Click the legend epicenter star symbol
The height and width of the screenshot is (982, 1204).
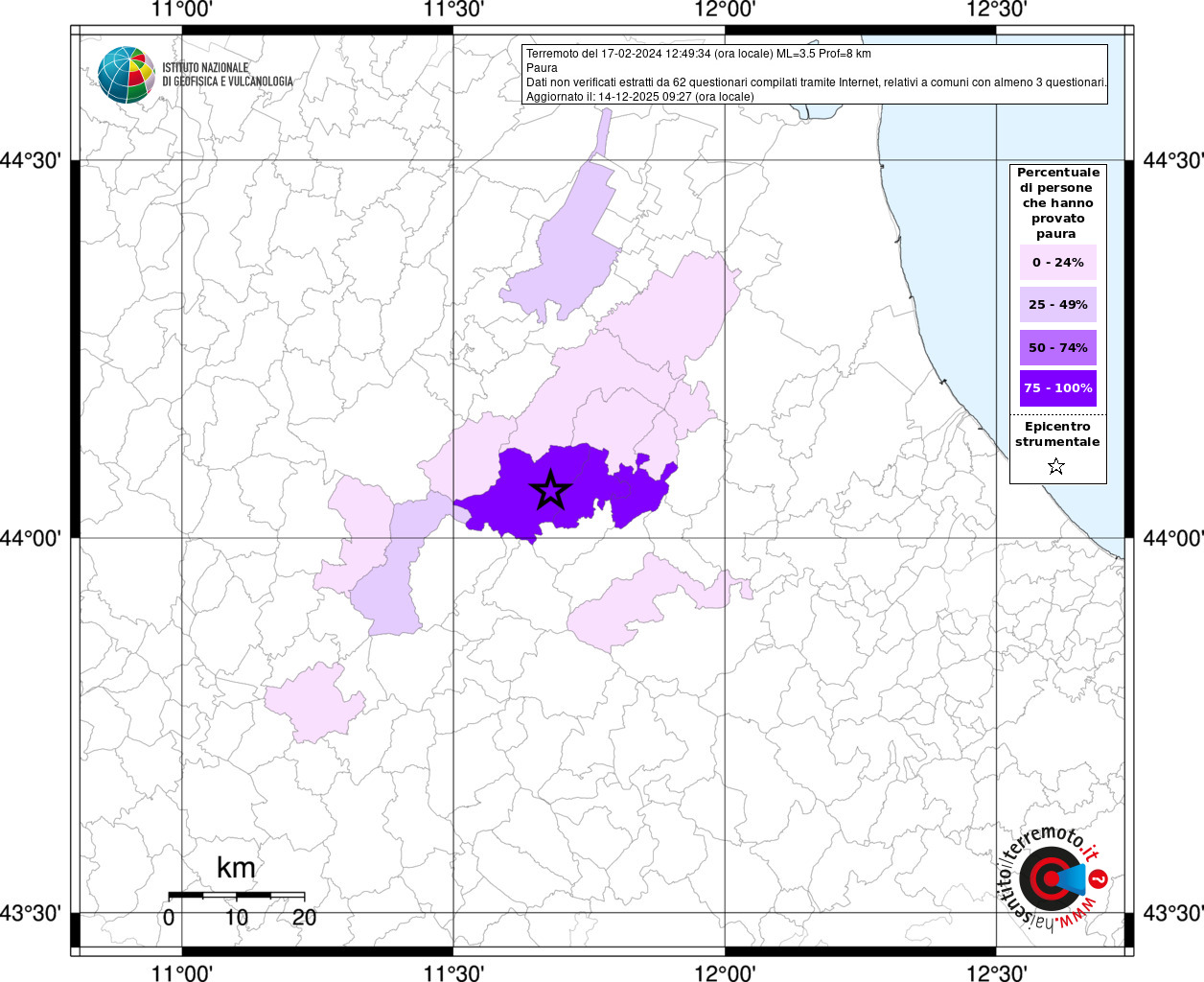coord(1056,466)
